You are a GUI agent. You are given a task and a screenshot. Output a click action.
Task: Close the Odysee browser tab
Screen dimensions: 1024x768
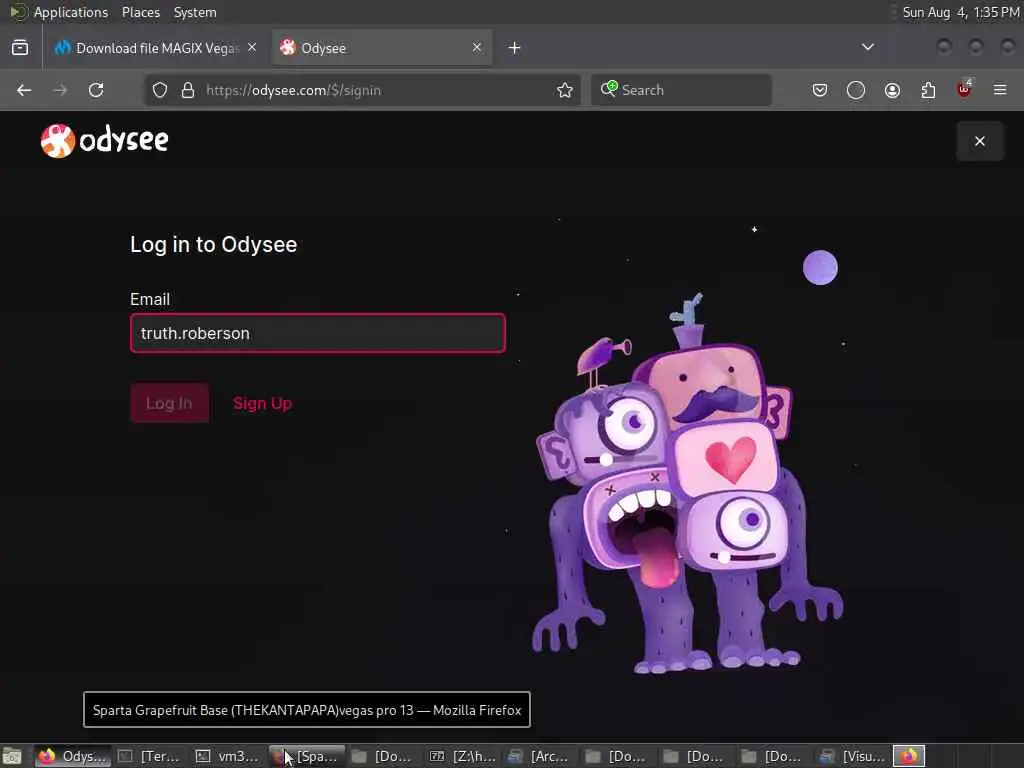click(x=477, y=47)
